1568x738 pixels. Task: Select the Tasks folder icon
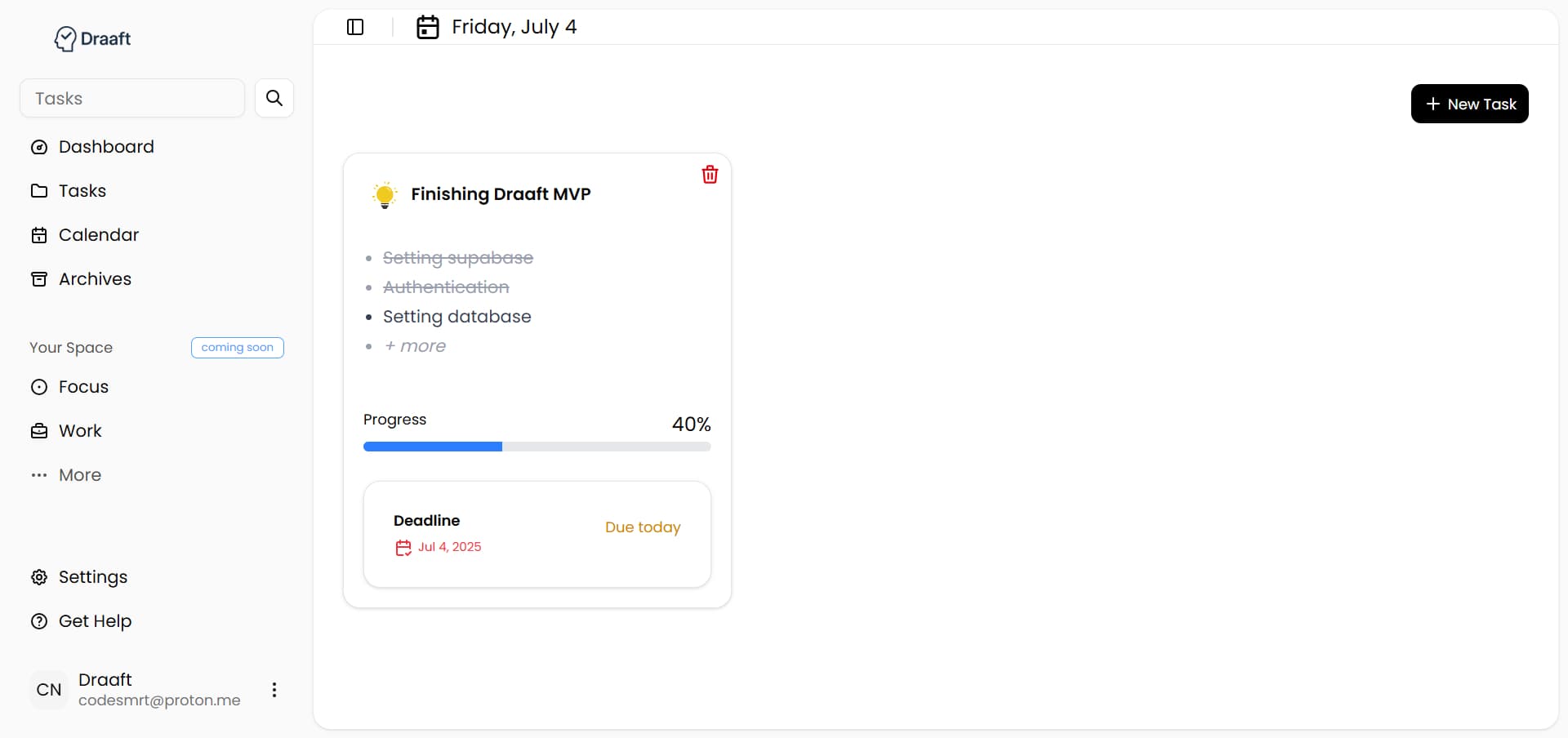click(39, 190)
